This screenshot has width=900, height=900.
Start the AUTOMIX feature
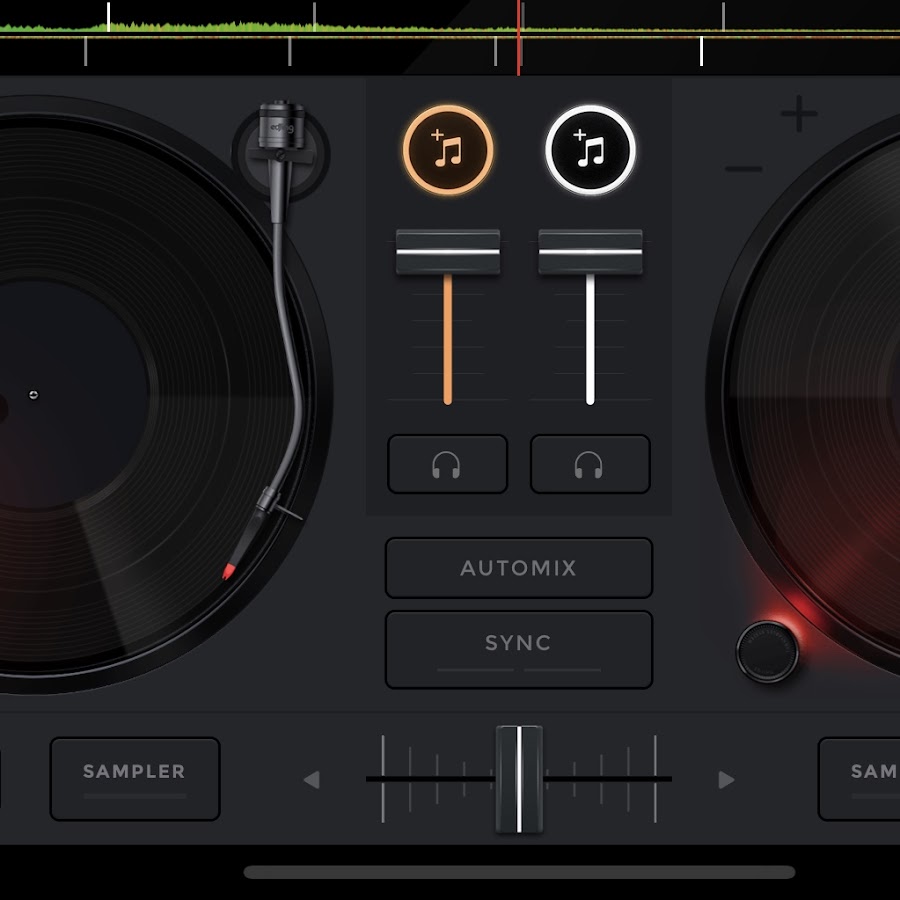tap(519, 568)
